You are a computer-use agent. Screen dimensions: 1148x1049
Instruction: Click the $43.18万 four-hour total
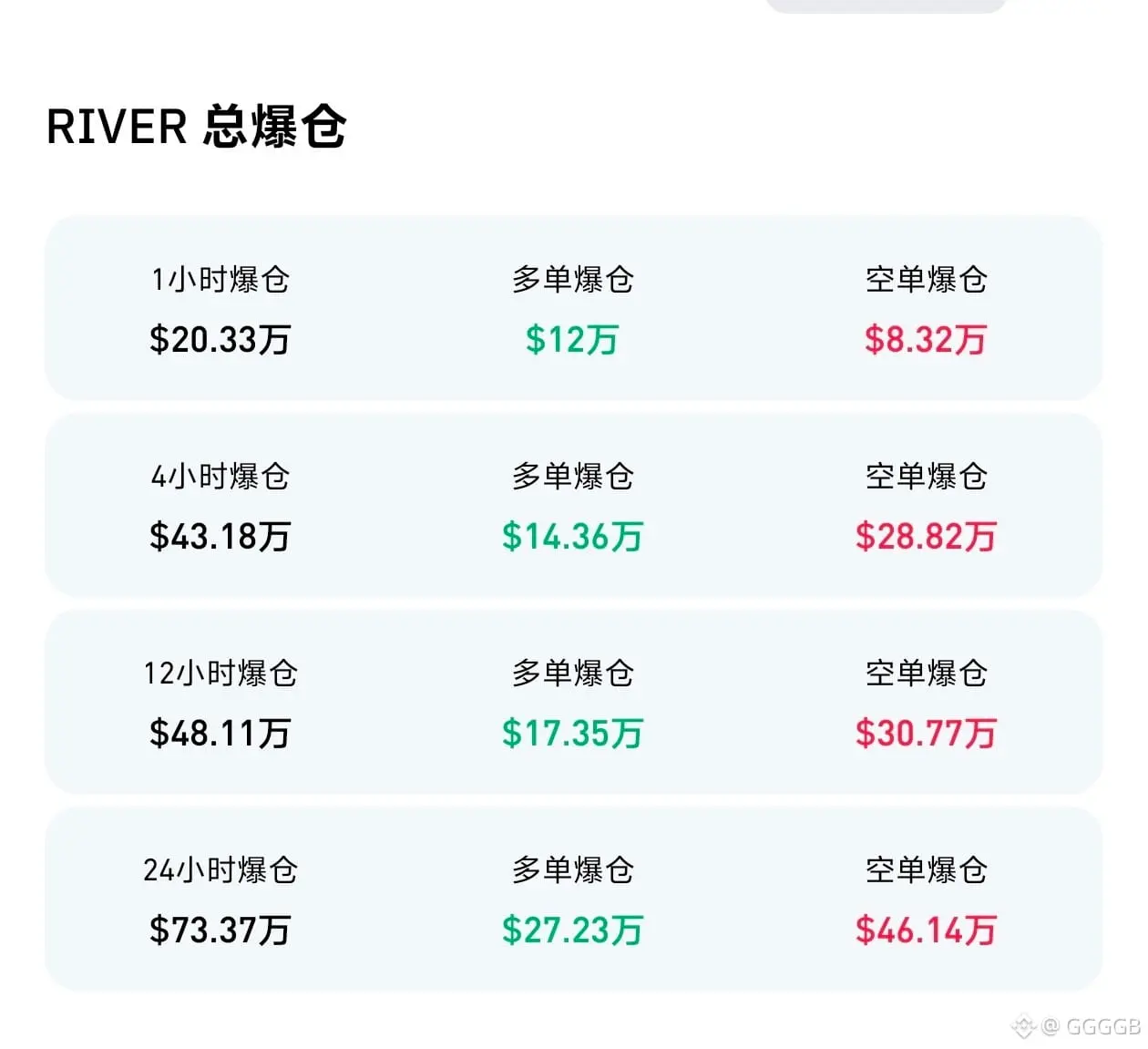[x=220, y=537]
